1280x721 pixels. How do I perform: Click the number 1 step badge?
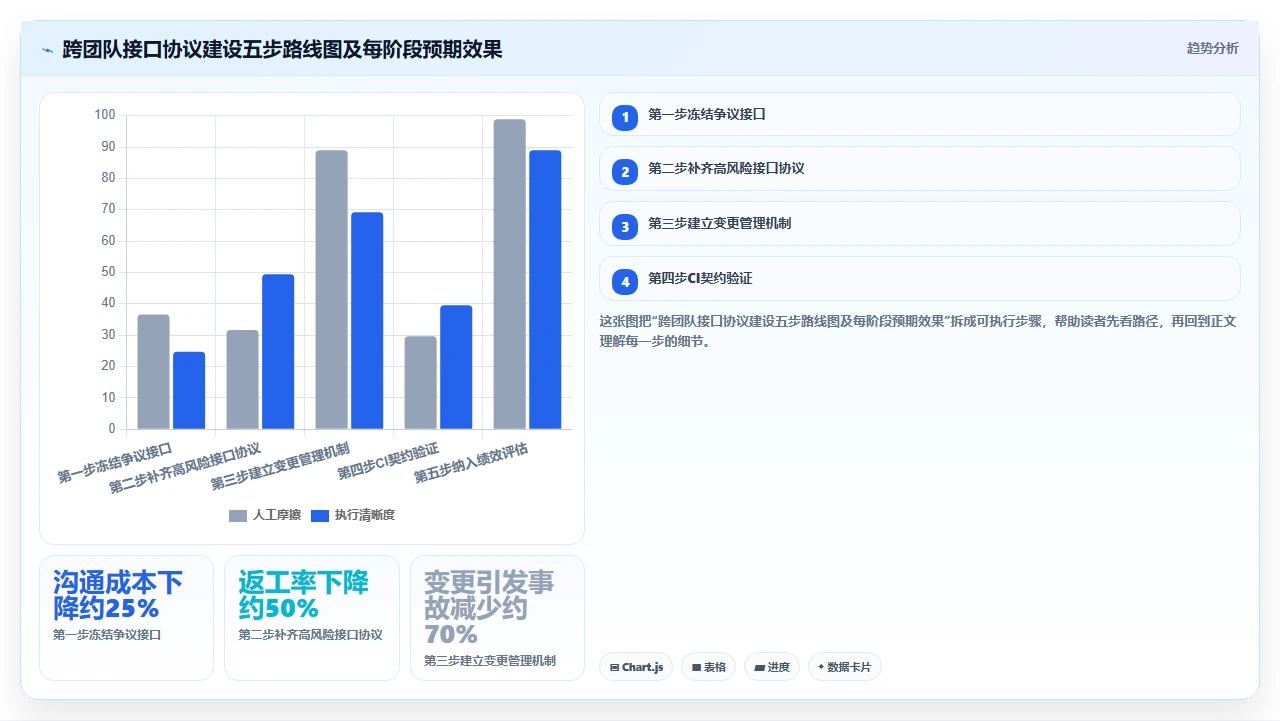(625, 117)
